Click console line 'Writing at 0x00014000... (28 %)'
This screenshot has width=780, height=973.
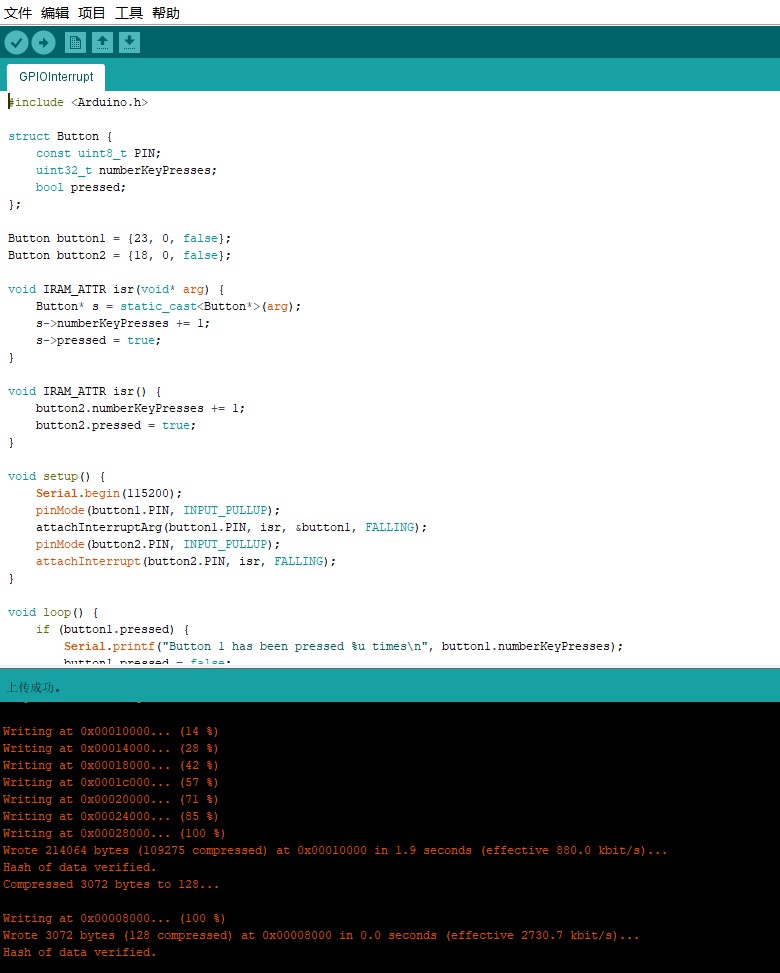(x=110, y=748)
